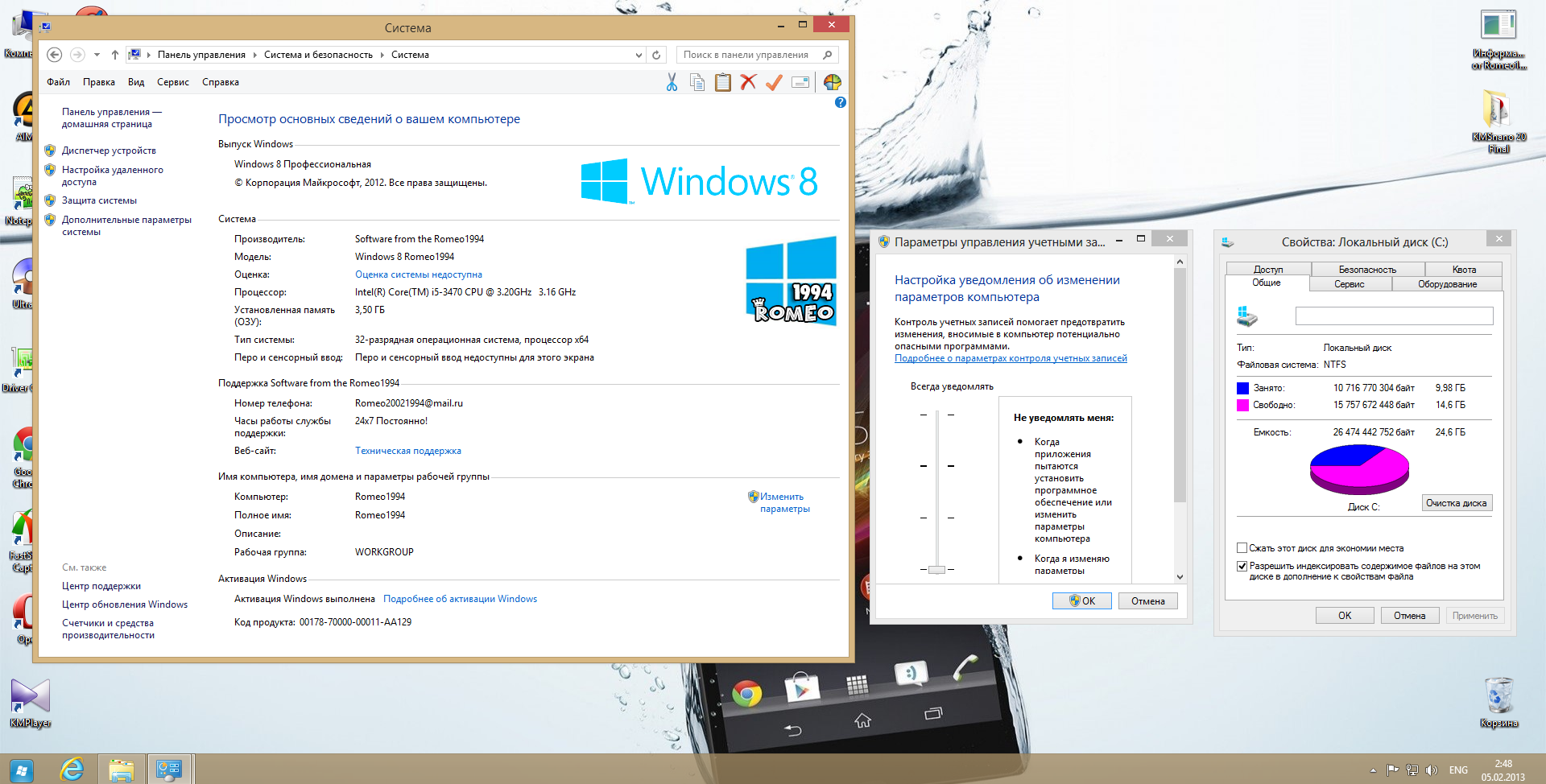Expand the address bar history dropdown

(639, 55)
